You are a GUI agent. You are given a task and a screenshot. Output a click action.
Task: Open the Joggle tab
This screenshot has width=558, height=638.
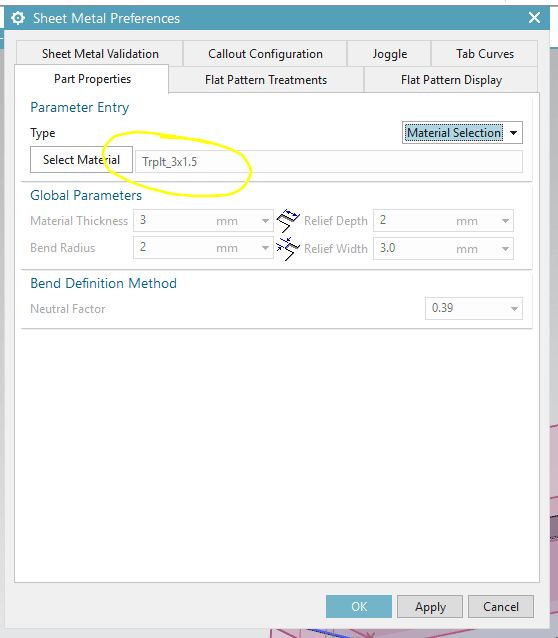click(390, 54)
